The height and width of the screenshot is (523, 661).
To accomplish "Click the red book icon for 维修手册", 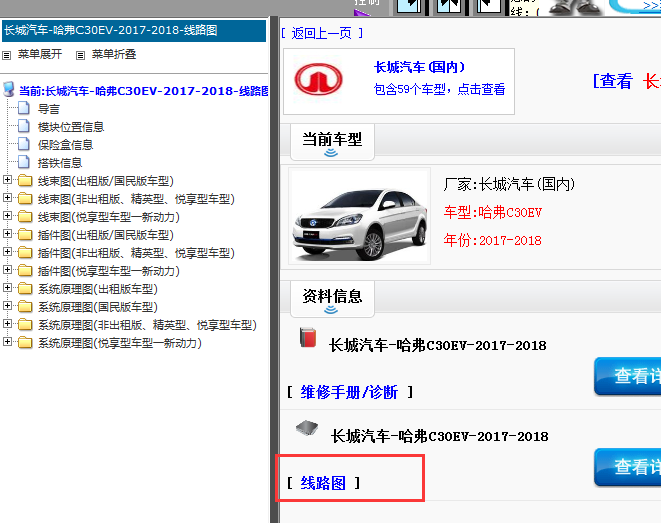I will (x=308, y=338).
